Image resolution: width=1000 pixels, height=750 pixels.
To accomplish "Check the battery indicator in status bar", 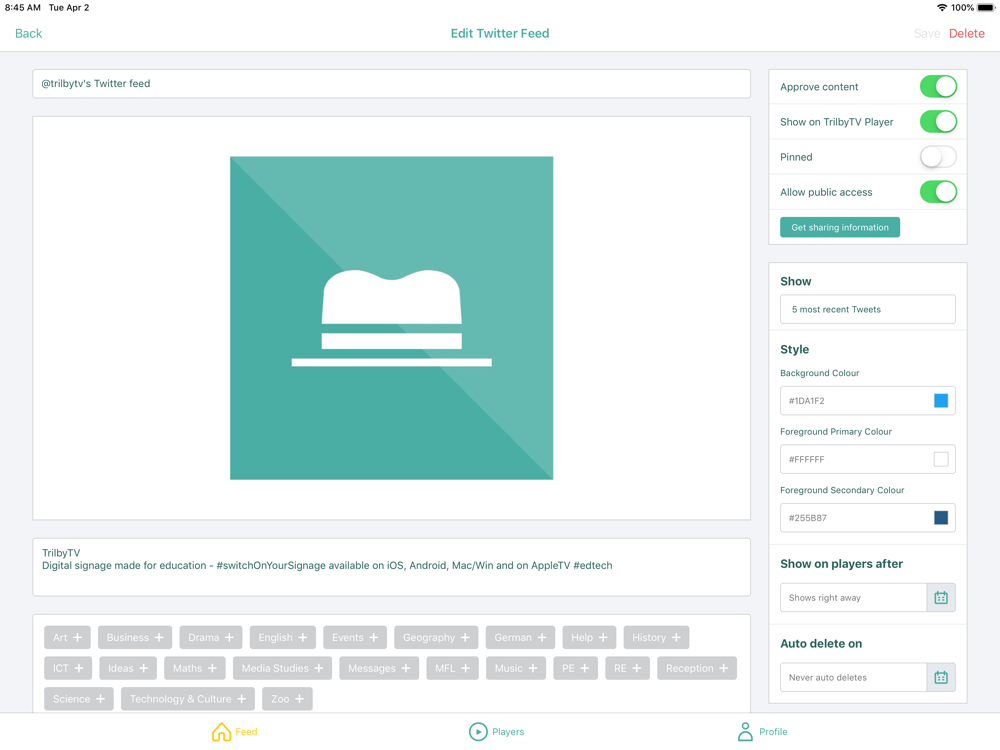I will 986,8.
